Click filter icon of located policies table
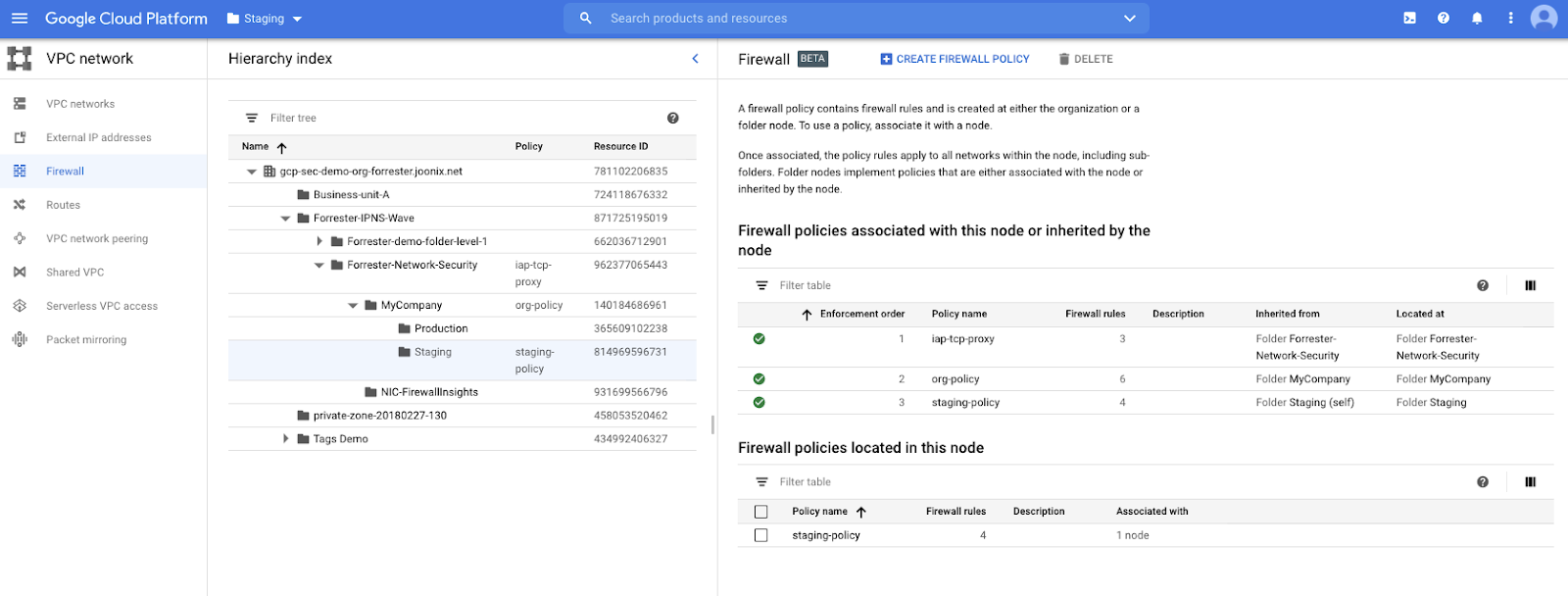 761,482
